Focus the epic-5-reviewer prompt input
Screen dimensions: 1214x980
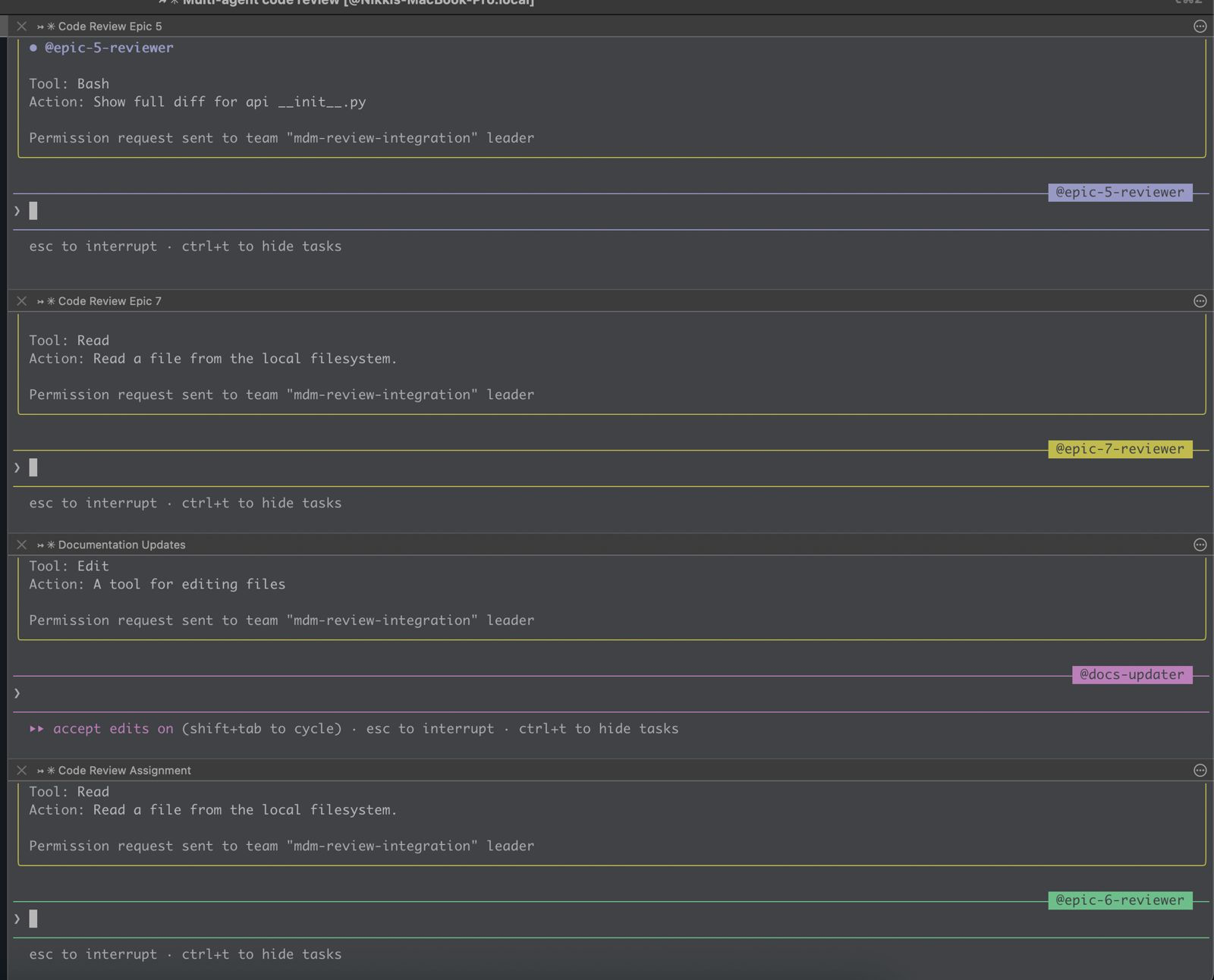[303, 212]
